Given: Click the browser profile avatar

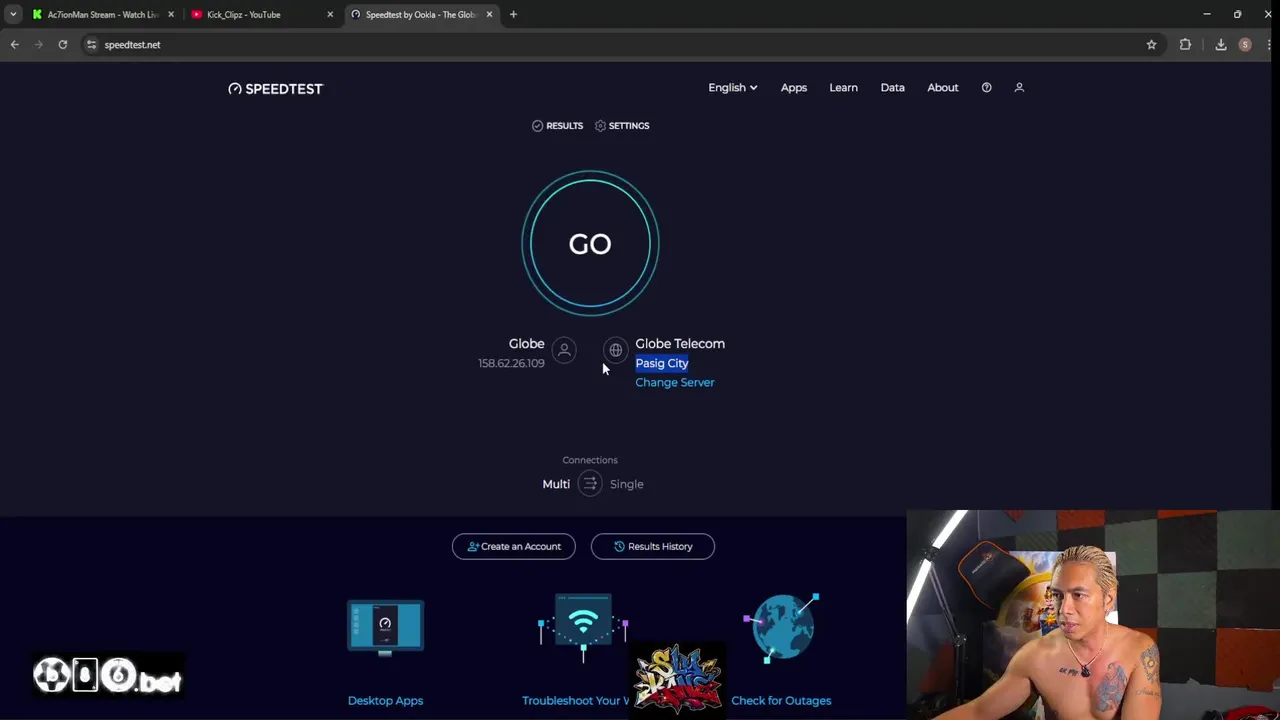Looking at the screenshot, I should 1245,45.
